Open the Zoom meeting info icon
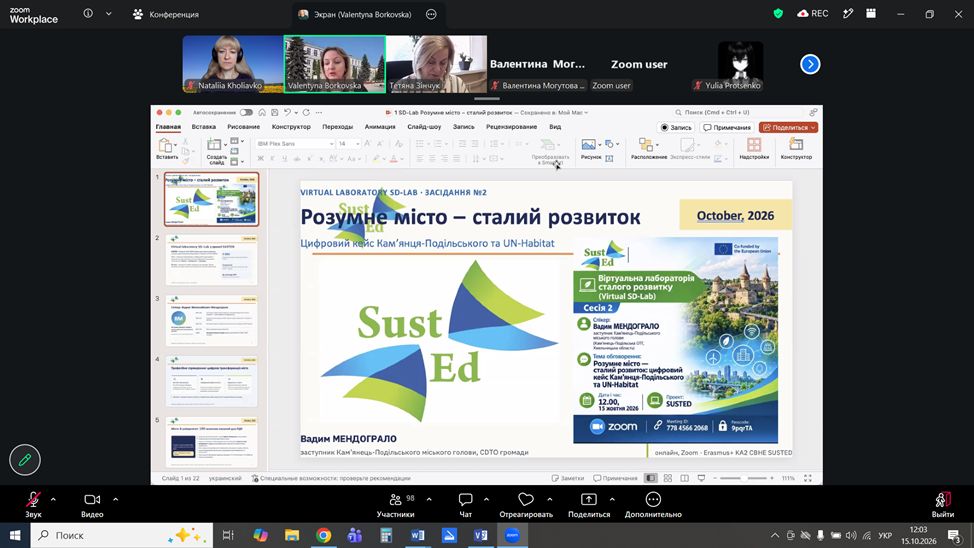This screenshot has width=974, height=548. click(x=88, y=14)
